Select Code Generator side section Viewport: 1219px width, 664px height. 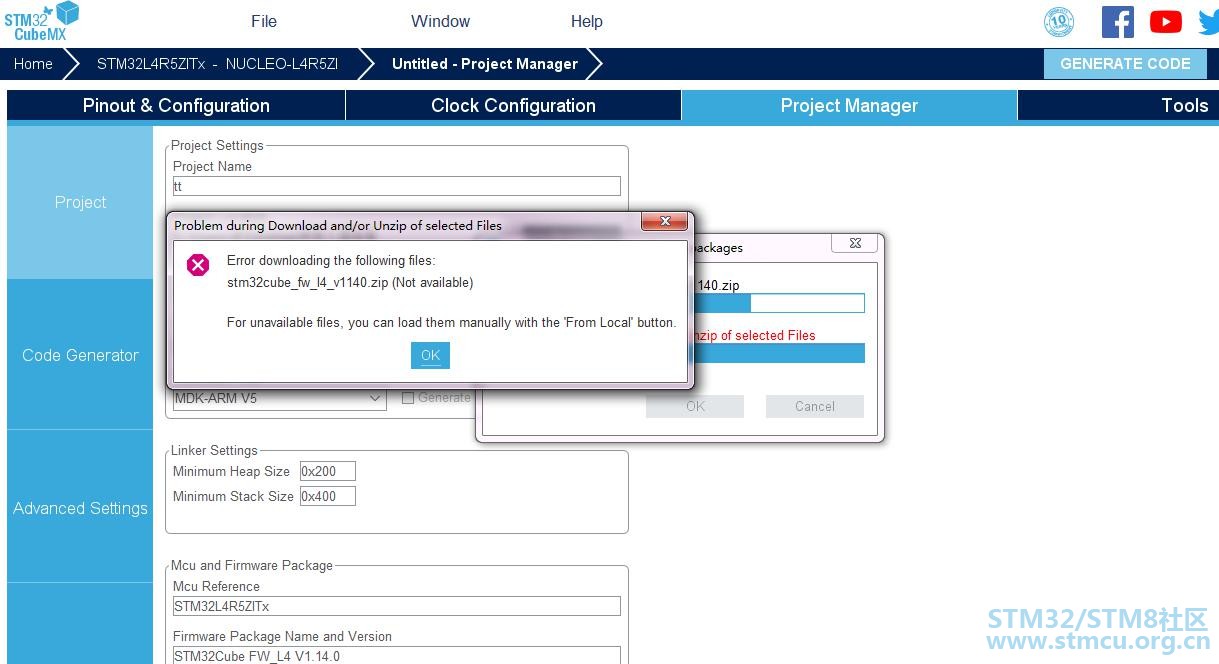pos(80,355)
